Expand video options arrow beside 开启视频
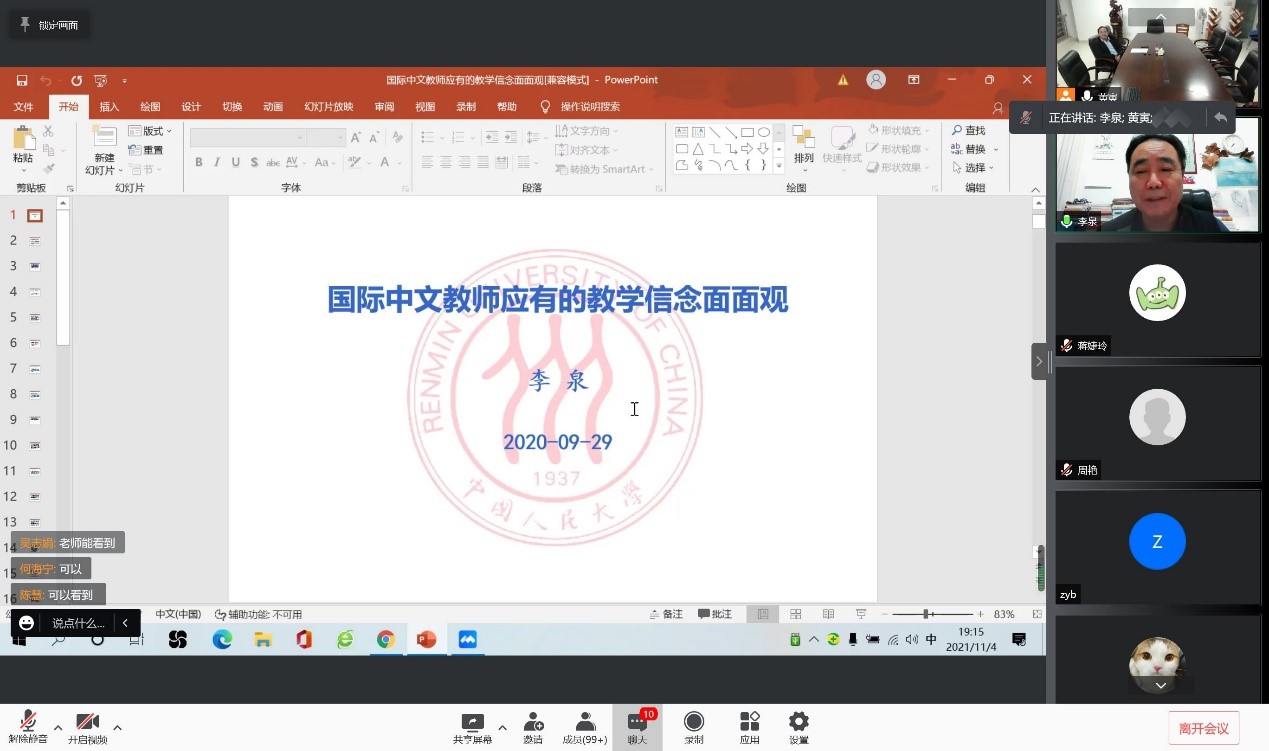 click(117, 727)
